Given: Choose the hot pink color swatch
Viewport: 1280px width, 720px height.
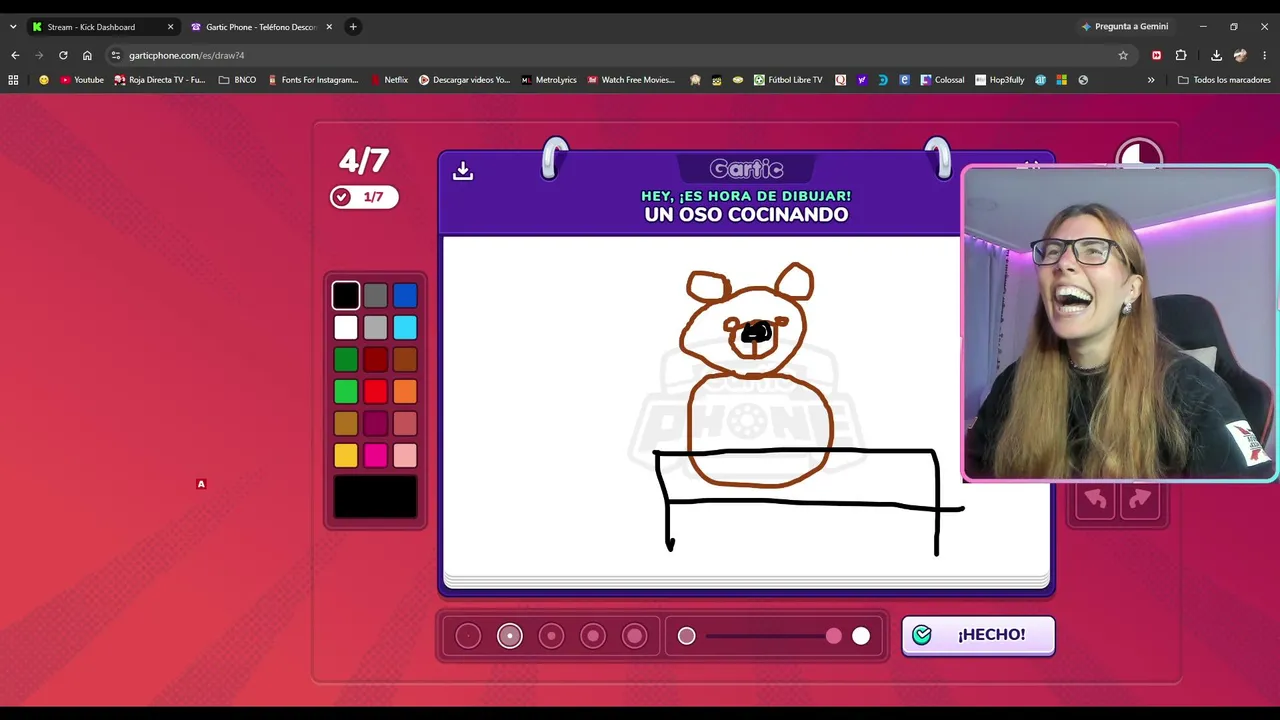Looking at the screenshot, I should point(375,455).
